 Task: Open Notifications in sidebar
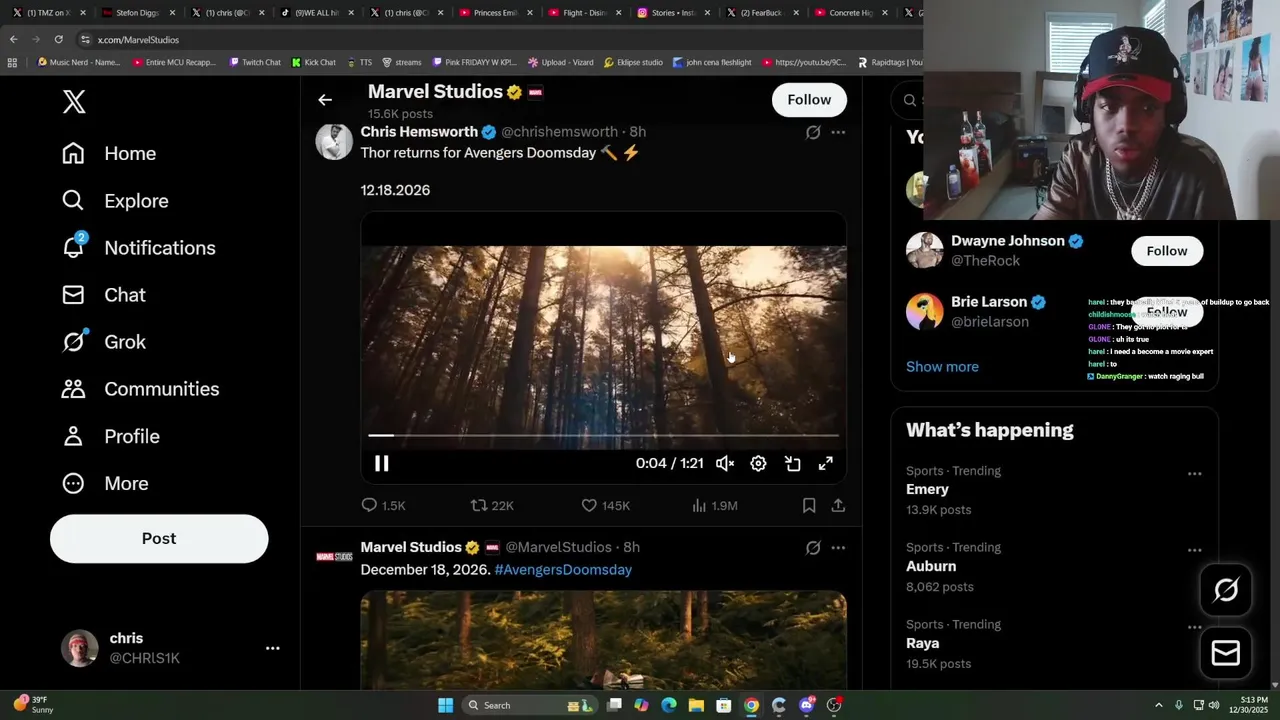point(138,247)
